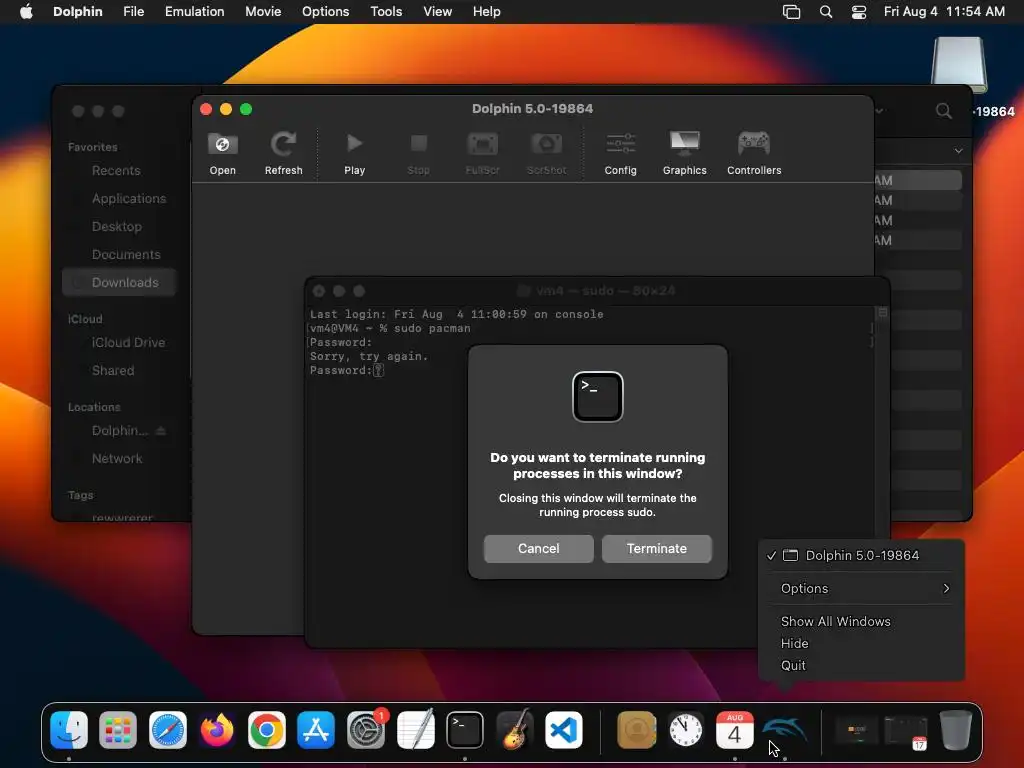The width and height of the screenshot is (1024, 768).
Task: Launch Firefox from the dock
Action: [217, 729]
